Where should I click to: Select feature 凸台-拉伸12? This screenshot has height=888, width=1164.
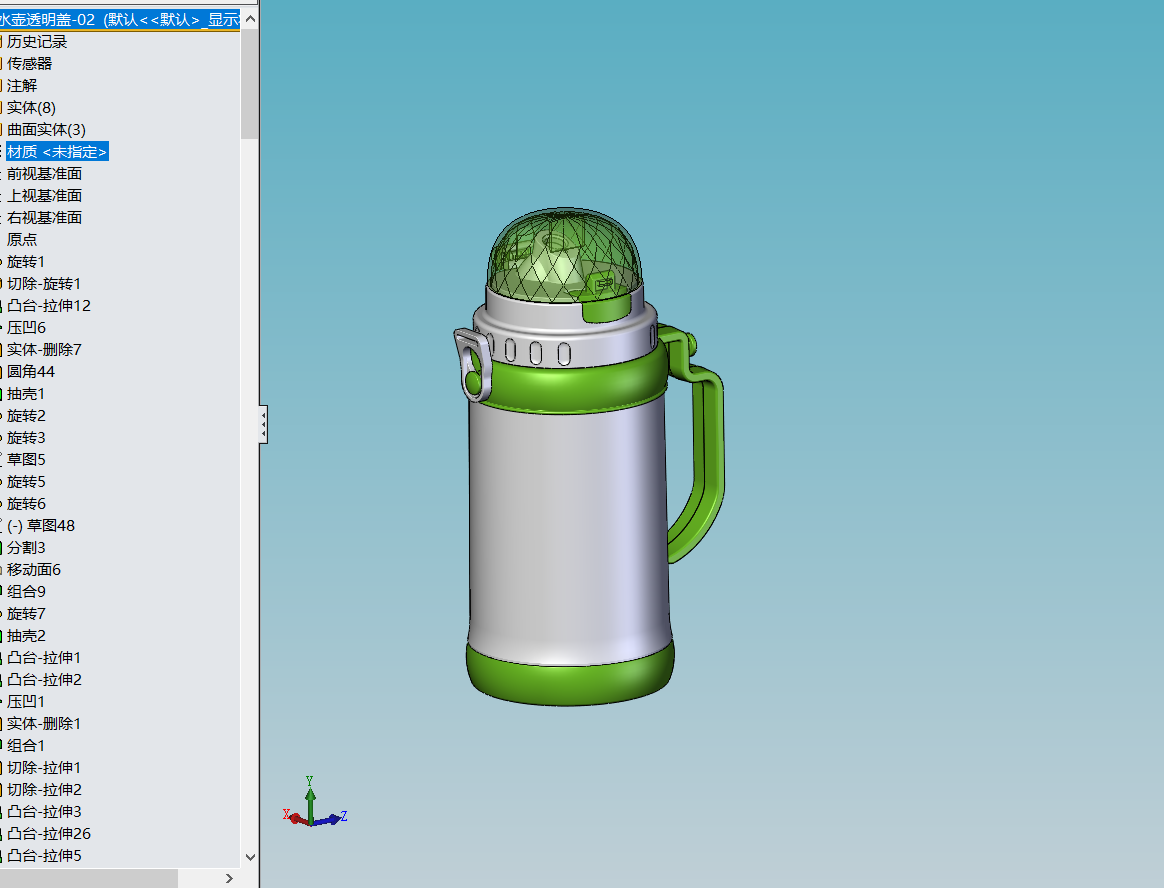[48, 306]
